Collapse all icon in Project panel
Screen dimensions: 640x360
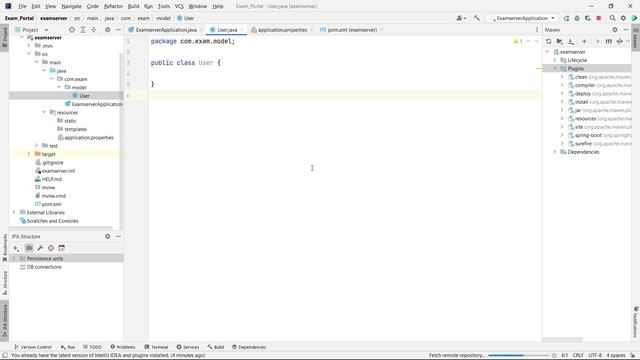click(x=93, y=30)
